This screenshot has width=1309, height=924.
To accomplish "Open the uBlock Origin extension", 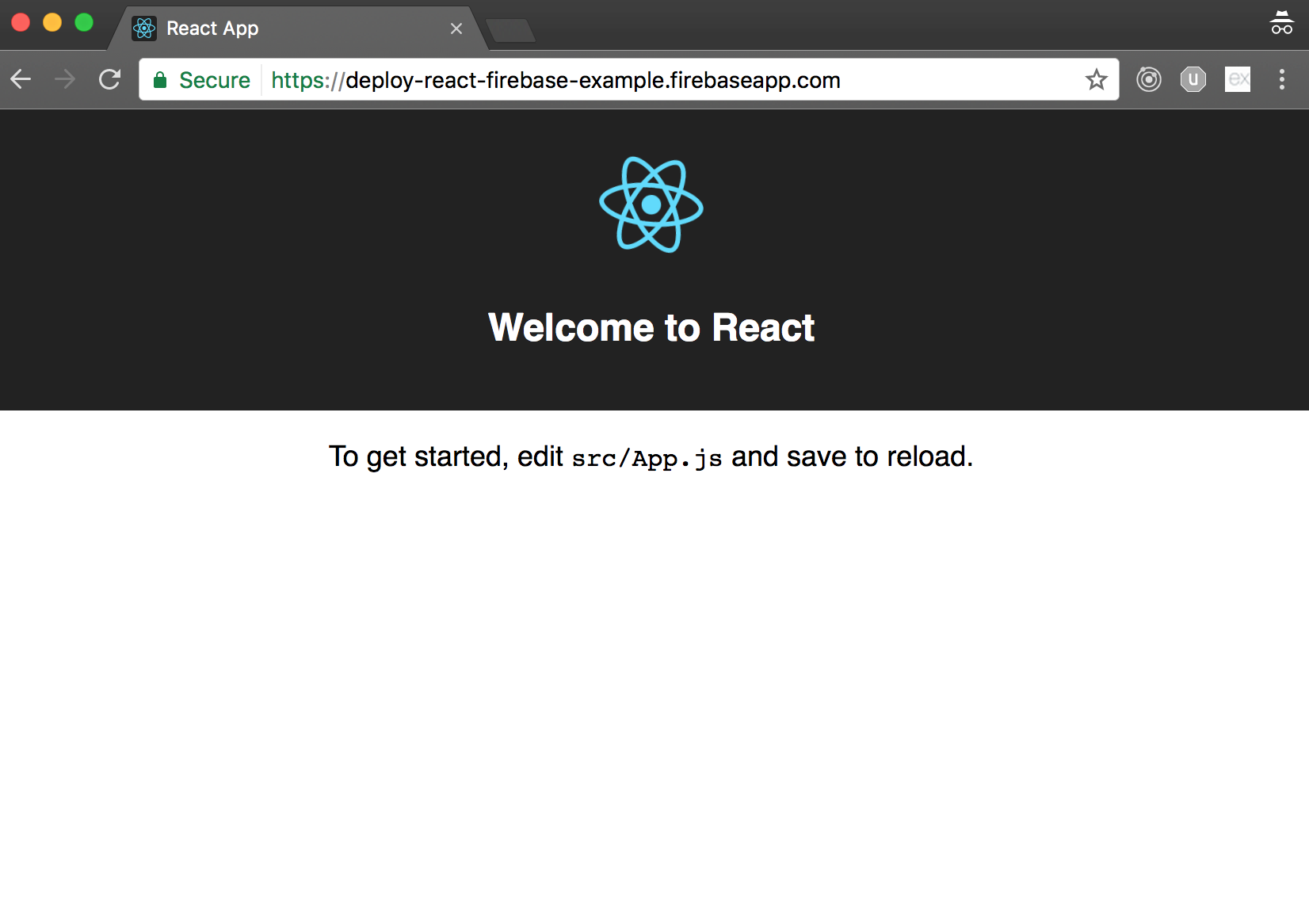I will tap(1193, 79).
